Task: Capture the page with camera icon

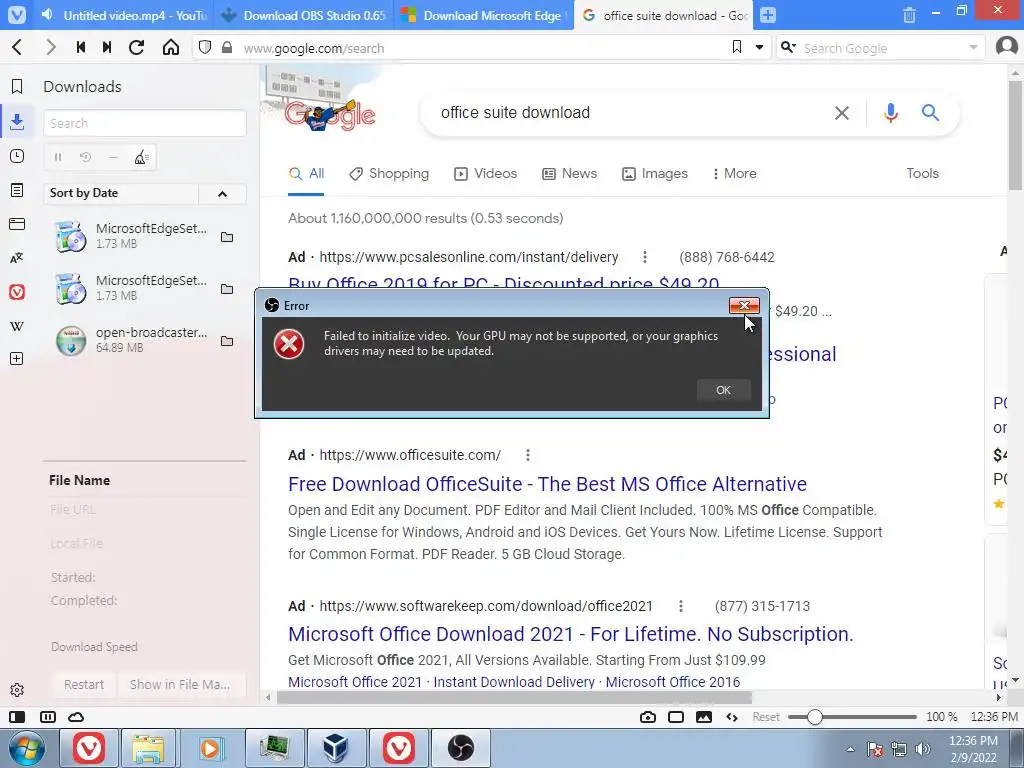Action: click(648, 717)
